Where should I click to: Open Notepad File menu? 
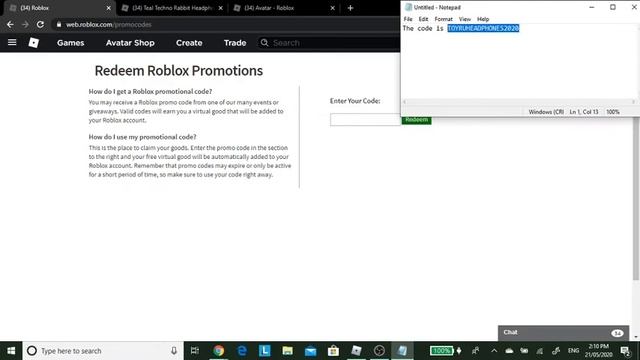click(408, 19)
